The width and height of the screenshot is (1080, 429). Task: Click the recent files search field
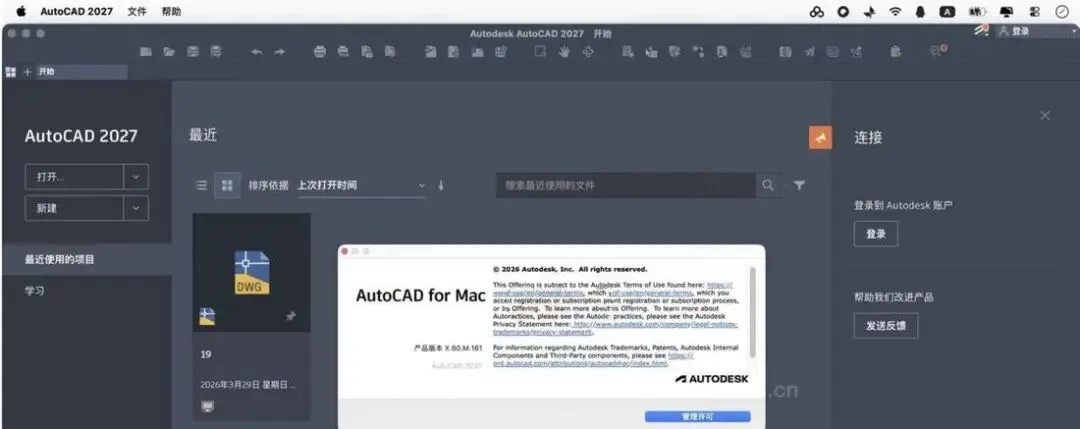(x=626, y=185)
